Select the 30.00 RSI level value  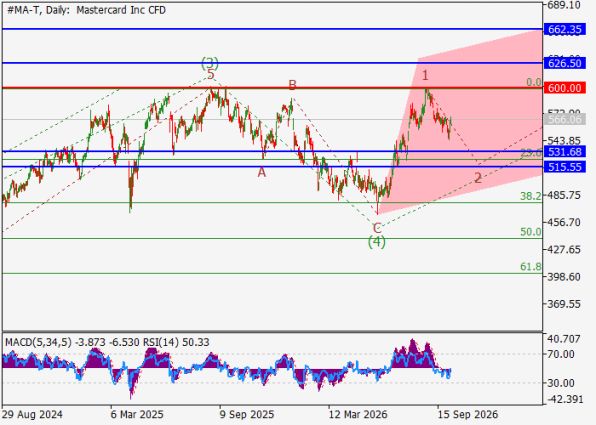pos(561,383)
